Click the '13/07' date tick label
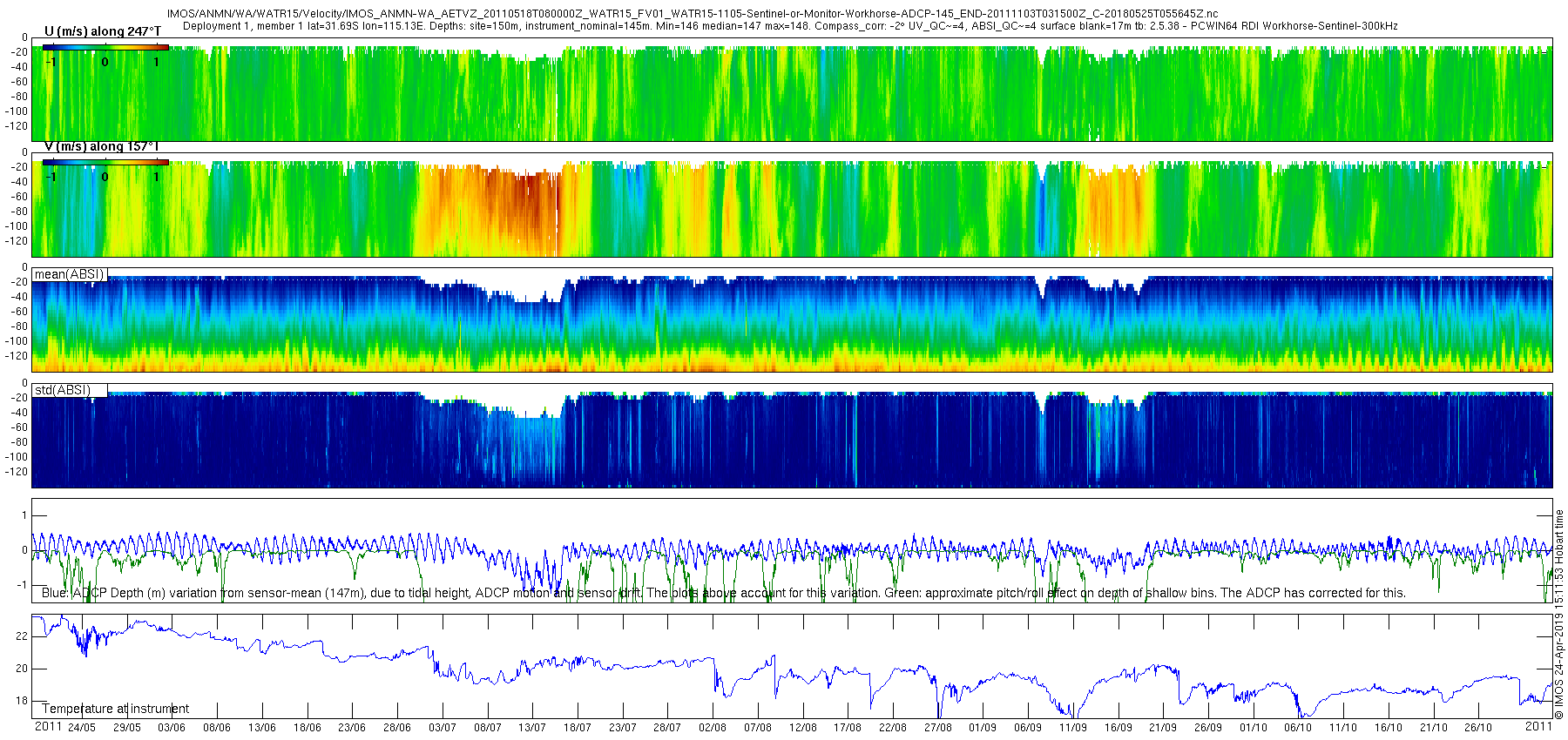 [x=532, y=728]
